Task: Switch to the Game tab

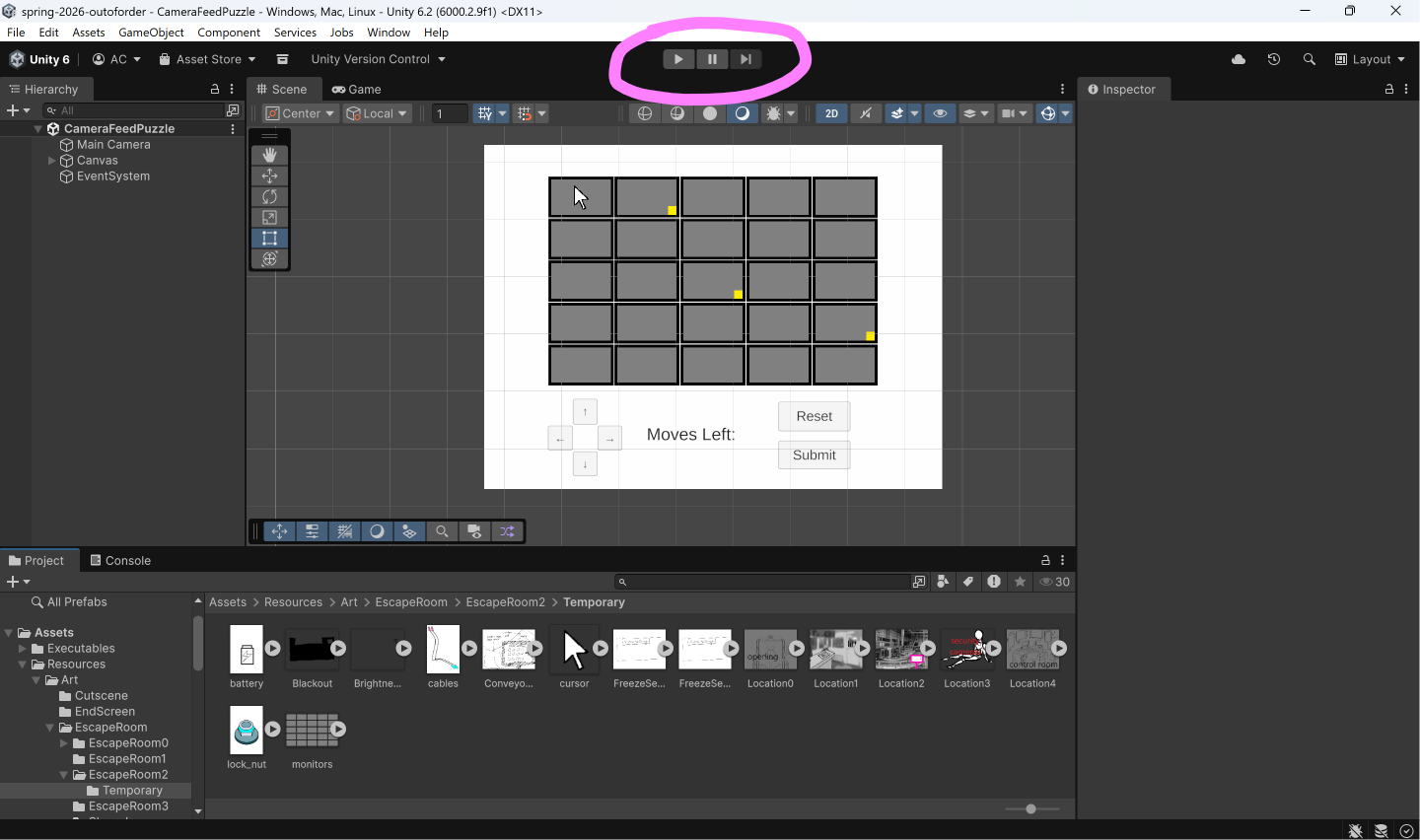Action: [x=356, y=89]
